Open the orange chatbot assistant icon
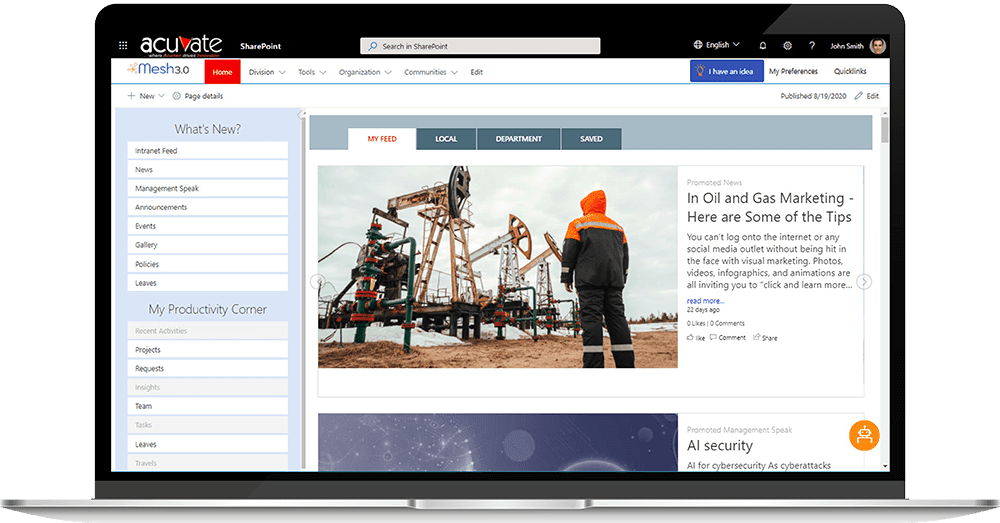Image resolution: width=1000 pixels, height=523 pixels. coord(864,435)
